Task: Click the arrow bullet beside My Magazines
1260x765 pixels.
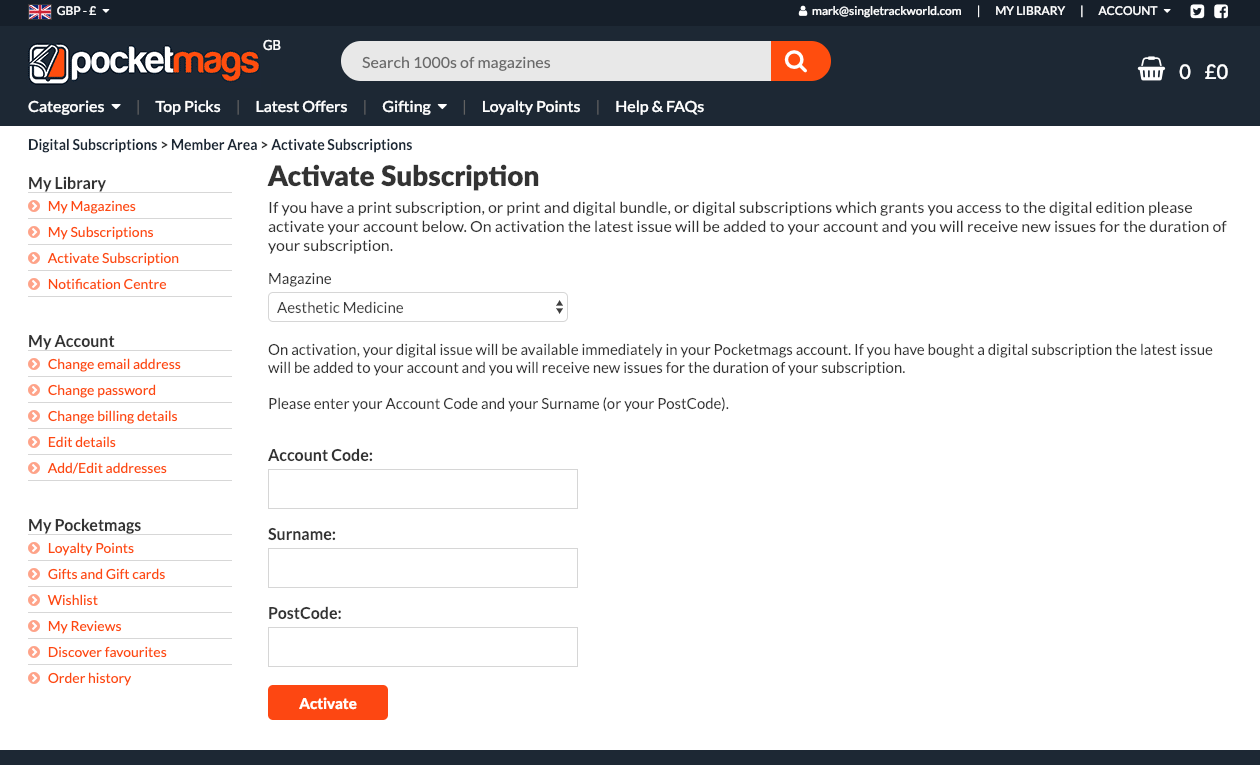Action: pyautogui.click(x=35, y=206)
